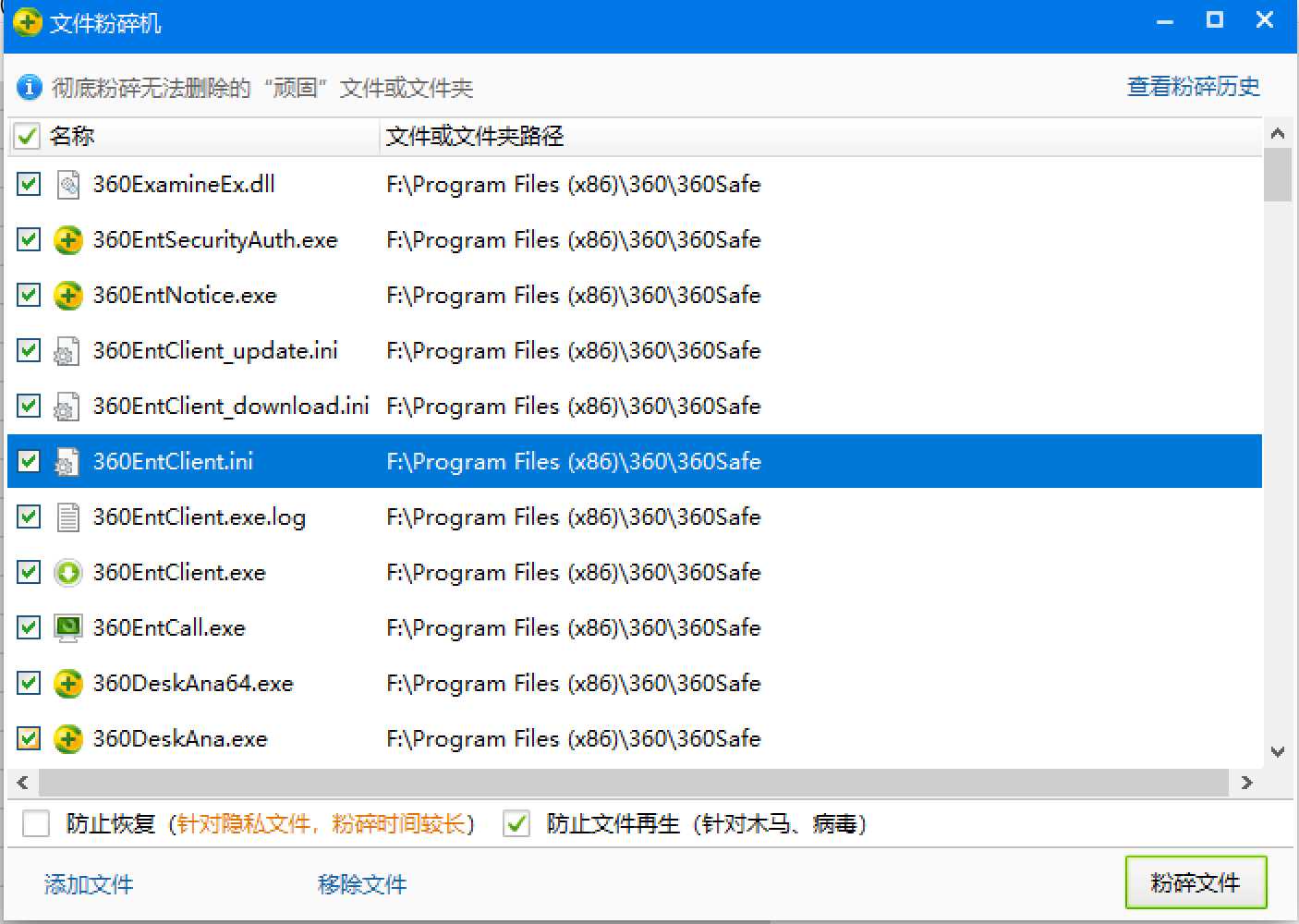The image size is (1299, 924).
Task: Click the 360EntClient_update.ini file icon
Action: [x=67, y=351]
